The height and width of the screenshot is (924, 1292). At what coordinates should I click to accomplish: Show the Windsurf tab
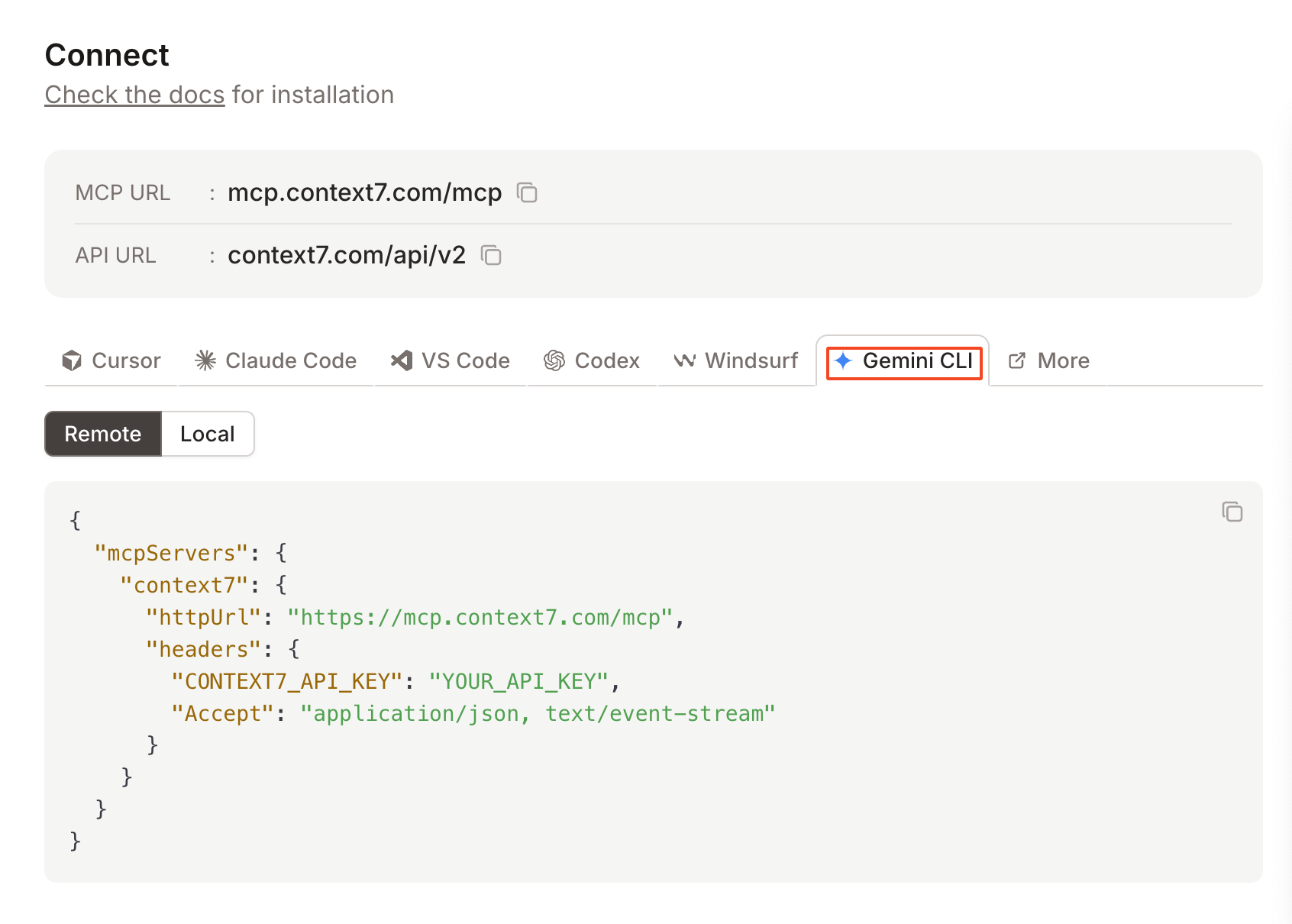(x=736, y=360)
